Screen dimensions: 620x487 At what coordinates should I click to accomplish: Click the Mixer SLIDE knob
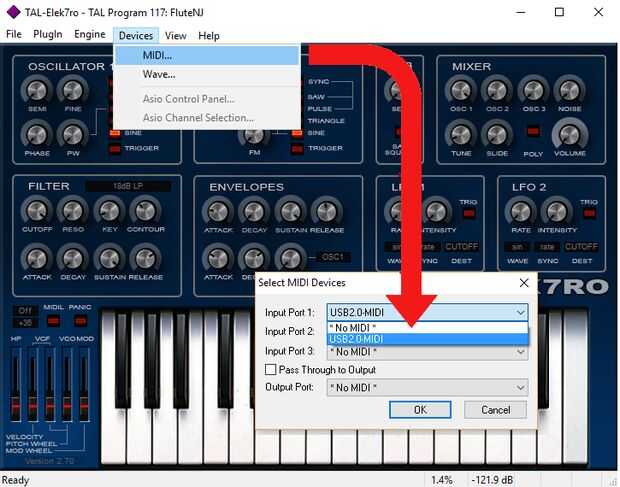[x=497, y=135]
